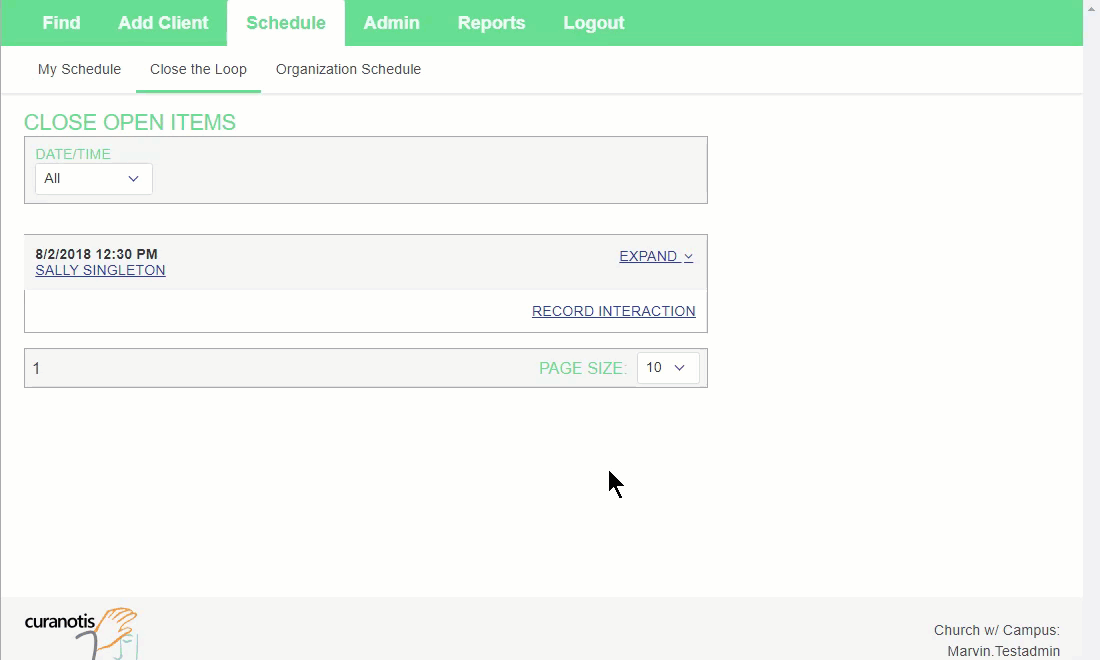1100x660 pixels.
Task: Switch to the Reports tab
Action: tap(491, 23)
